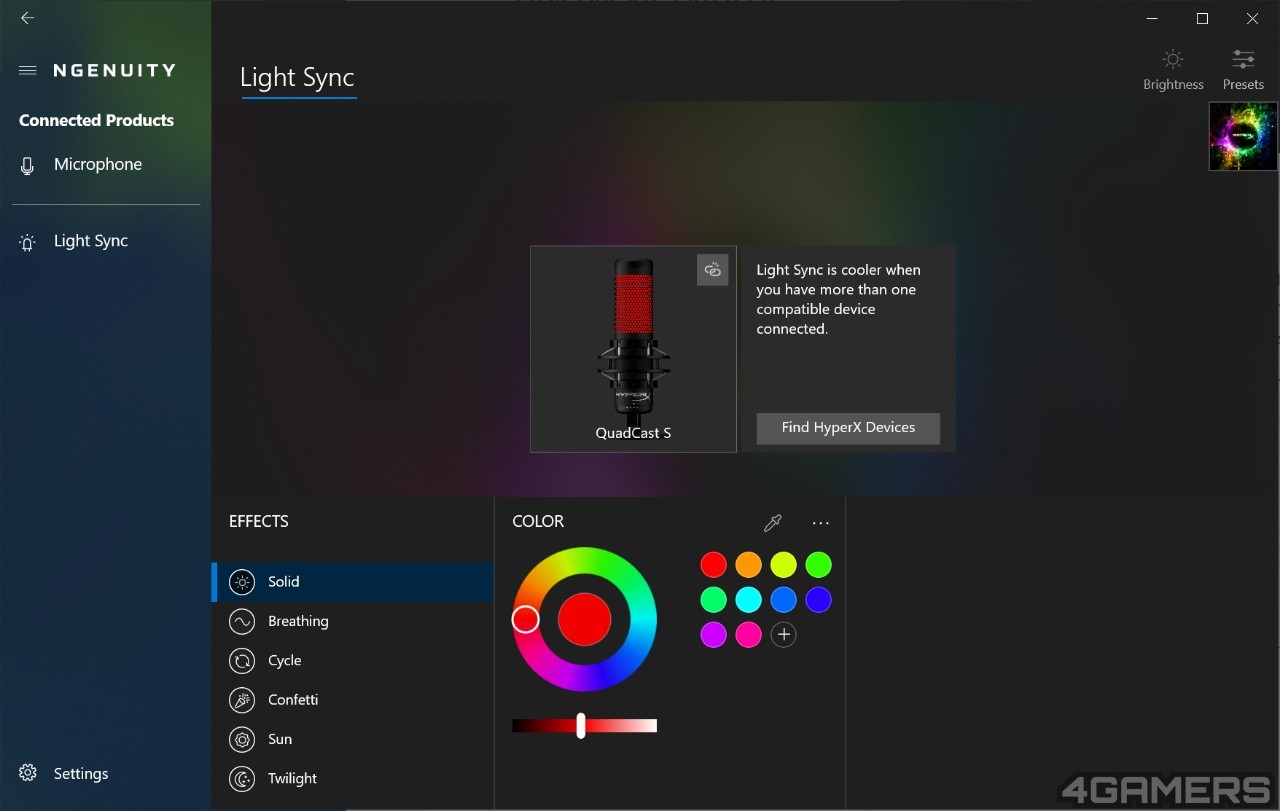Choose the Twilight effect label
This screenshot has height=811, width=1280.
coord(292,779)
